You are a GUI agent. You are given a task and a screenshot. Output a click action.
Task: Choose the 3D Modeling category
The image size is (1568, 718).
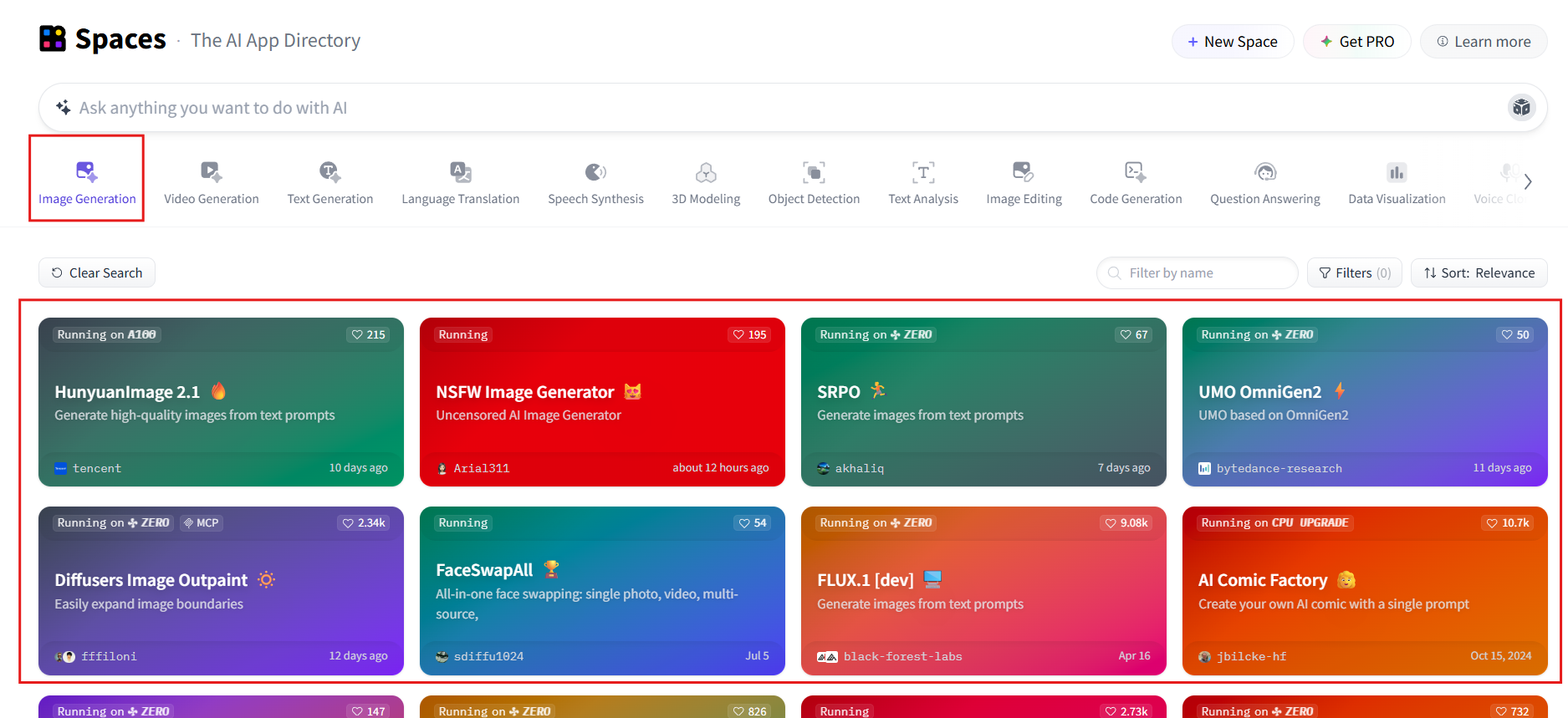click(x=706, y=182)
